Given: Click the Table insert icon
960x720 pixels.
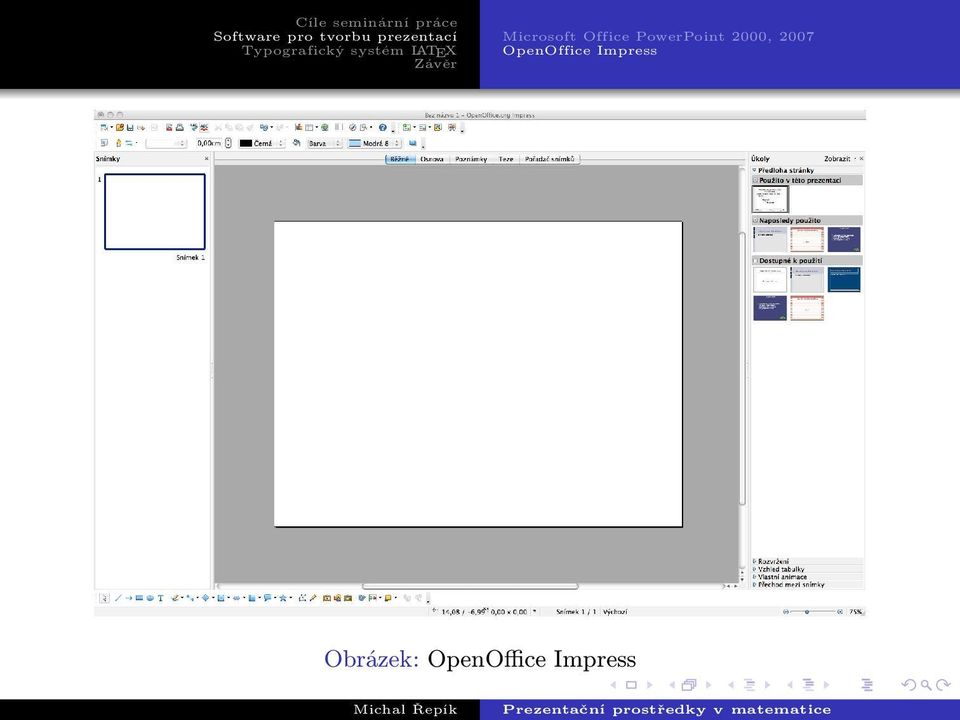Looking at the screenshot, I should (x=309, y=127).
